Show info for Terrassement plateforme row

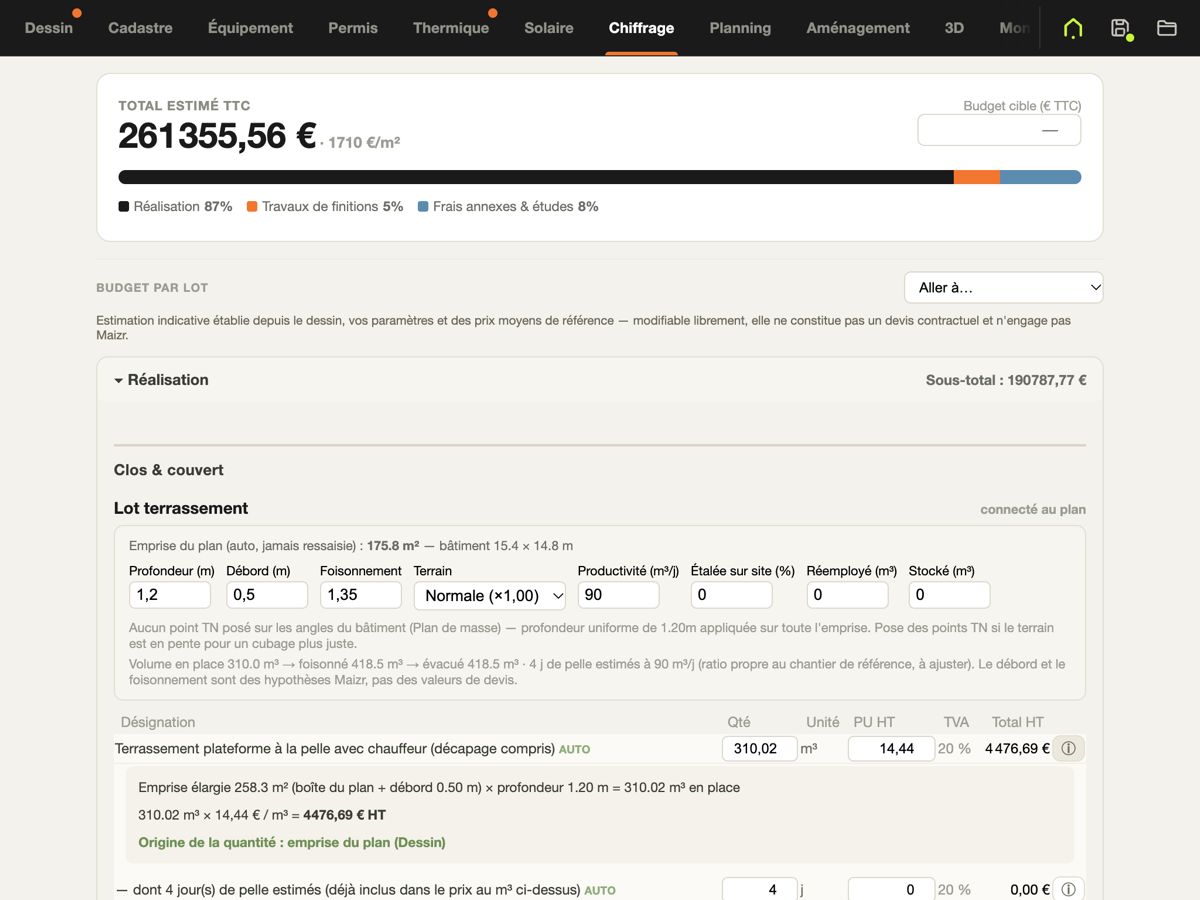click(x=1068, y=748)
